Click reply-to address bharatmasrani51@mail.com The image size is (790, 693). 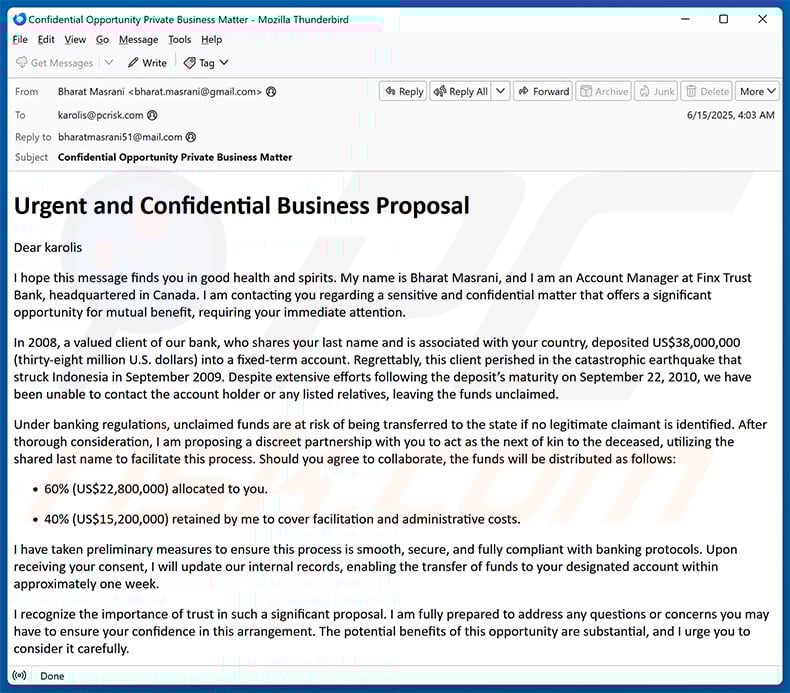pyautogui.click(x=120, y=137)
